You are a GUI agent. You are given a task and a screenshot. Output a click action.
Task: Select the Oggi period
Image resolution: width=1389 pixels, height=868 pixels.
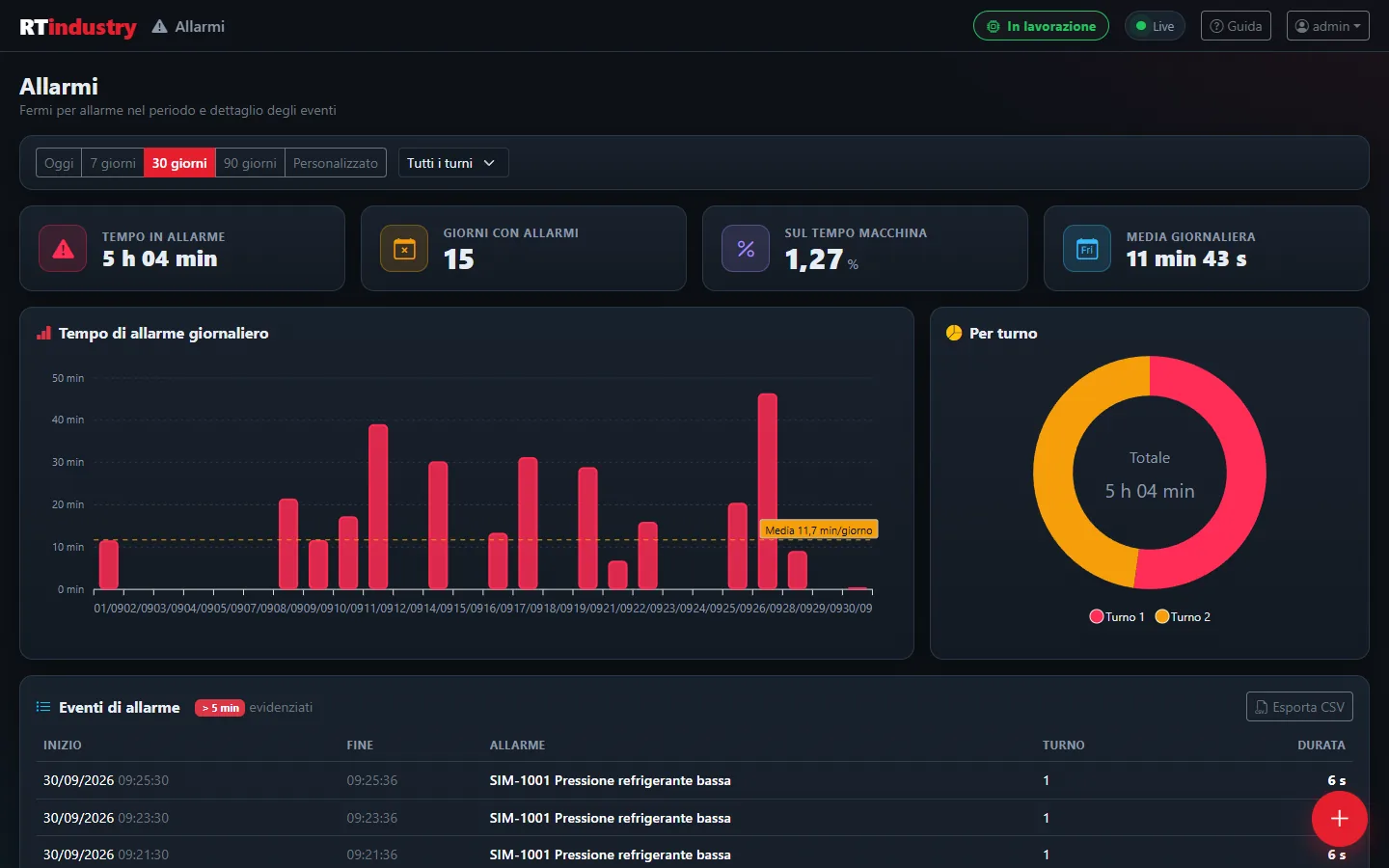(x=59, y=163)
